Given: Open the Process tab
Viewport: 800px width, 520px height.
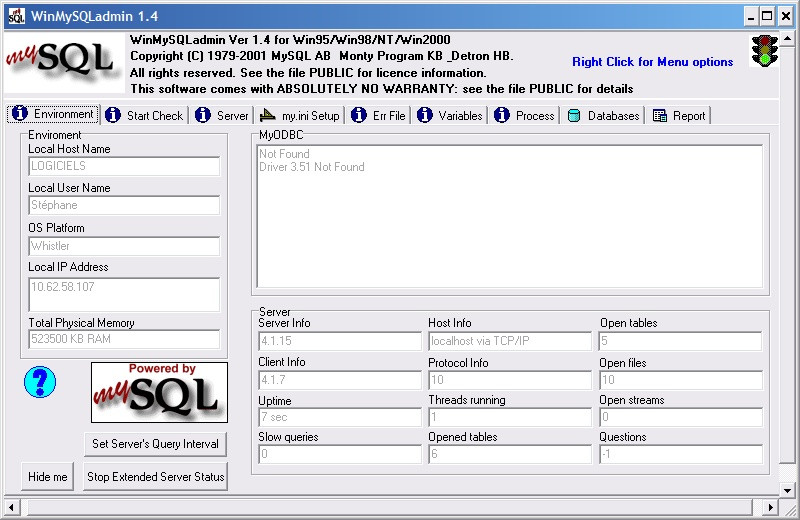Looking at the screenshot, I should 525,116.
